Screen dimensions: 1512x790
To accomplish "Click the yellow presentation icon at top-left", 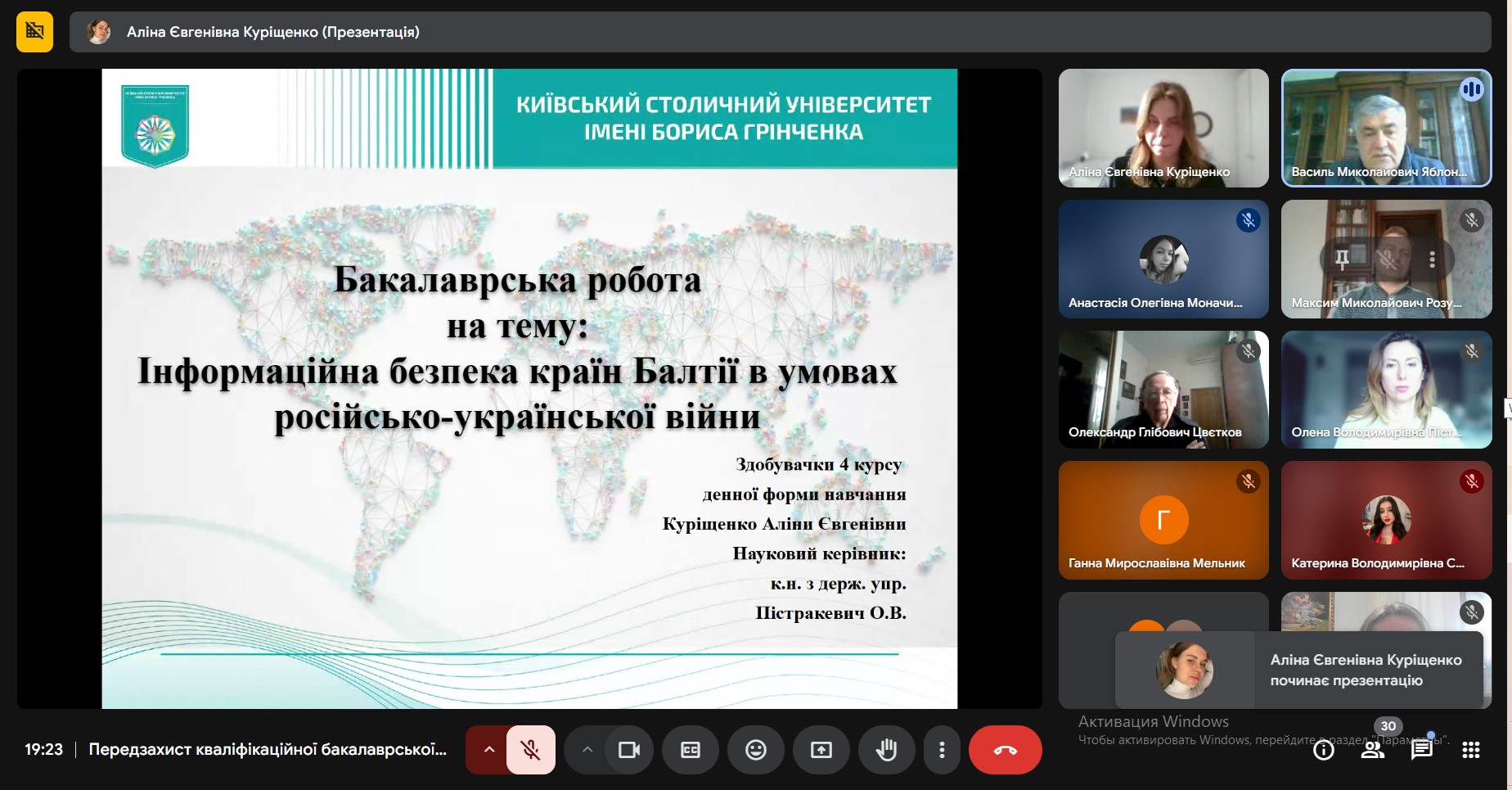I will click(34, 32).
